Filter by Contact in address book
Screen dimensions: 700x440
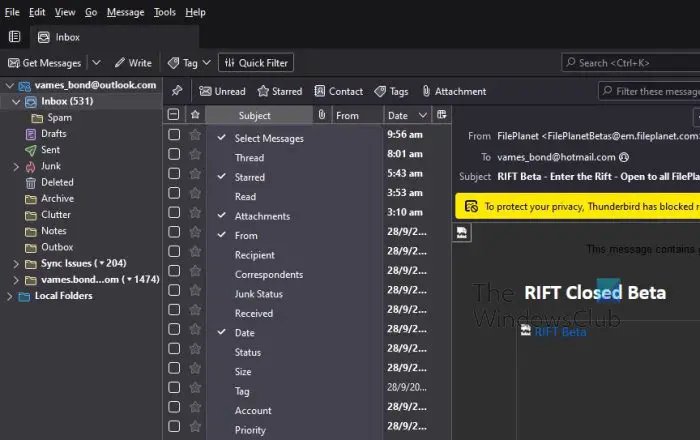(x=338, y=91)
